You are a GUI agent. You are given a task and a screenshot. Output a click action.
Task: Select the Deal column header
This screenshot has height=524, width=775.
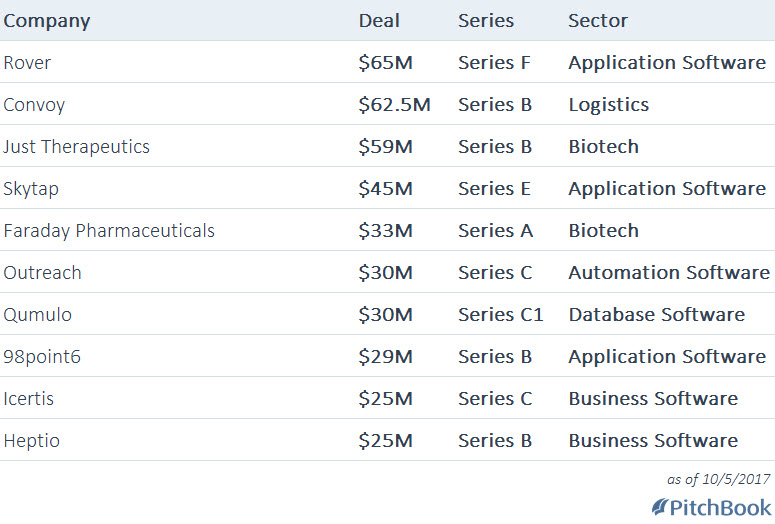click(x=379, y=21)
